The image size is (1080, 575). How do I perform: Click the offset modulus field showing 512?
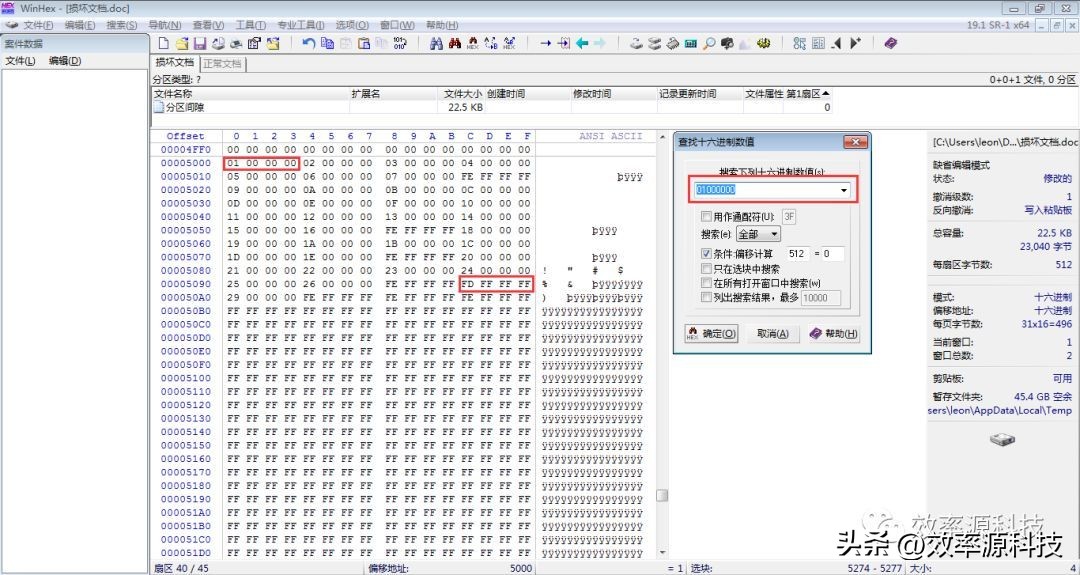(798, 254)
